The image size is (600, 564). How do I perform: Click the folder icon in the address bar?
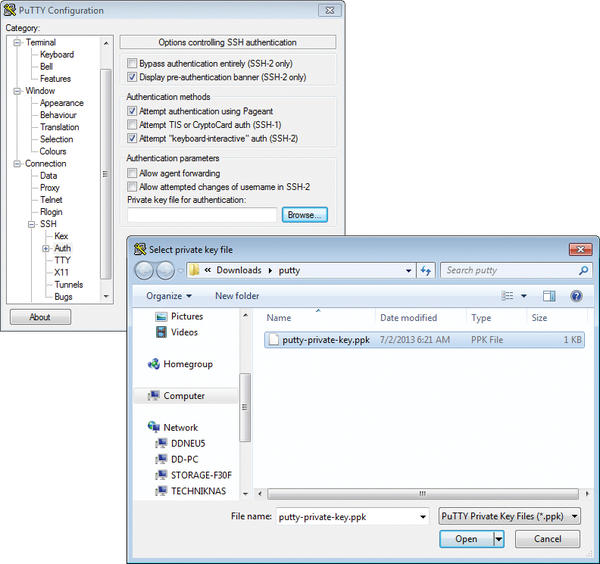(194, 270)
